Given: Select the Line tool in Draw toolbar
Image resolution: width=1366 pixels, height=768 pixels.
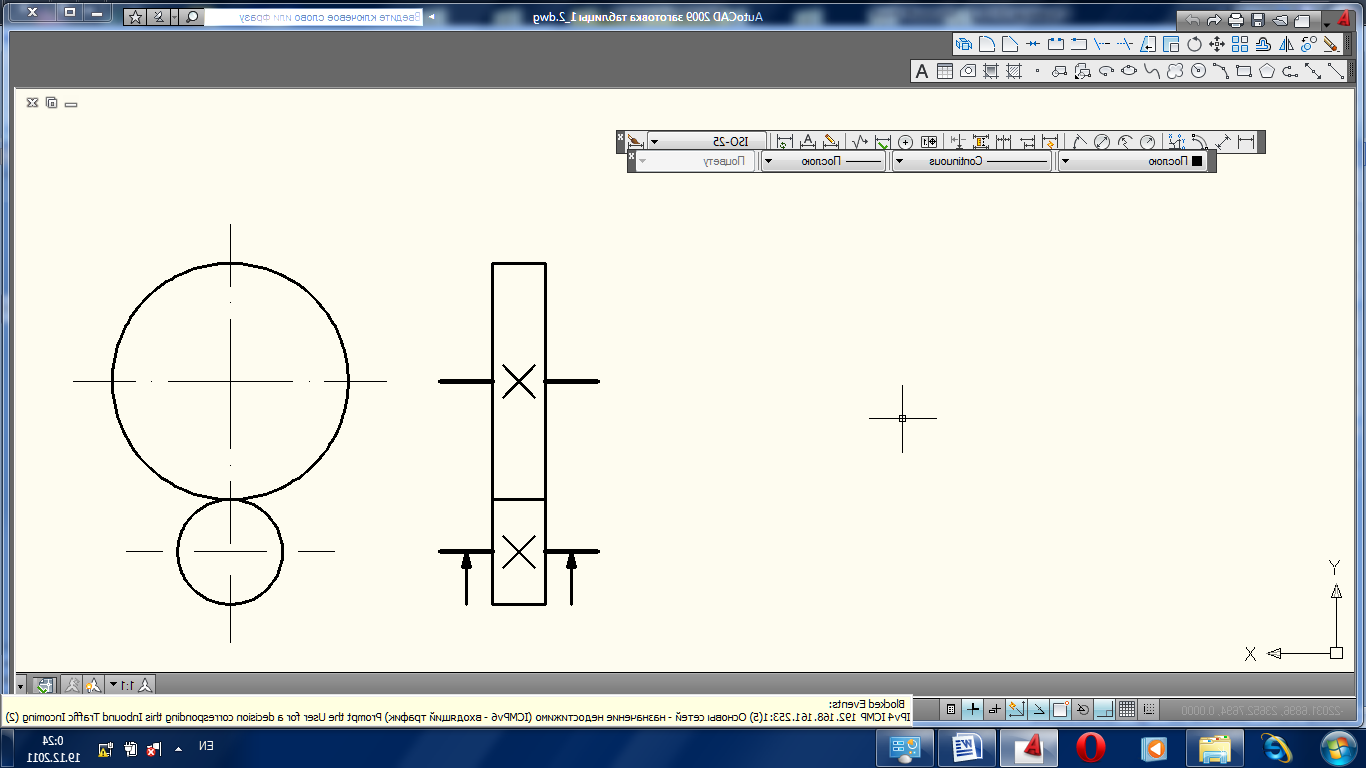Looking at the screenshot, I should coord(1336,69).
